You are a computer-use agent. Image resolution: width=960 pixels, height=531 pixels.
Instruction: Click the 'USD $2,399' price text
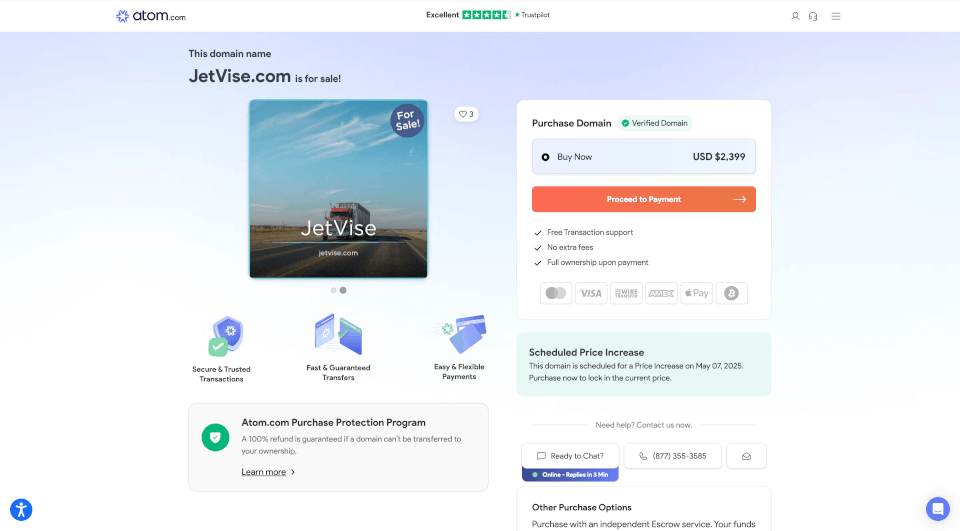point(719,157)
